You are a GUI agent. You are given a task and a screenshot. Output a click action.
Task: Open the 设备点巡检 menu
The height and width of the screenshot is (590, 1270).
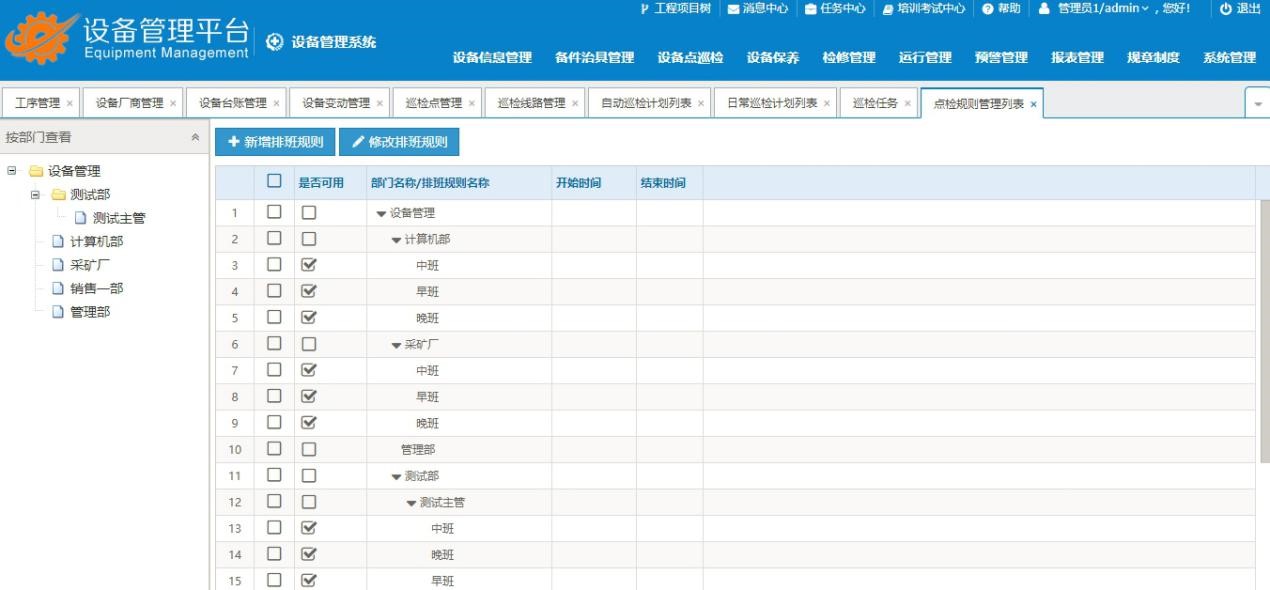[x=690, y=58]
